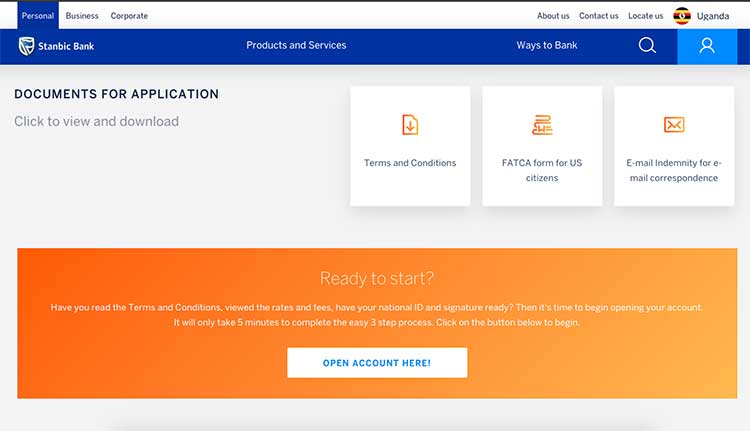Click the 'DOCUMENTS FOR APPLICATION' heading
The width and height of the screenshot is (750, 431).
click(116, 94)
